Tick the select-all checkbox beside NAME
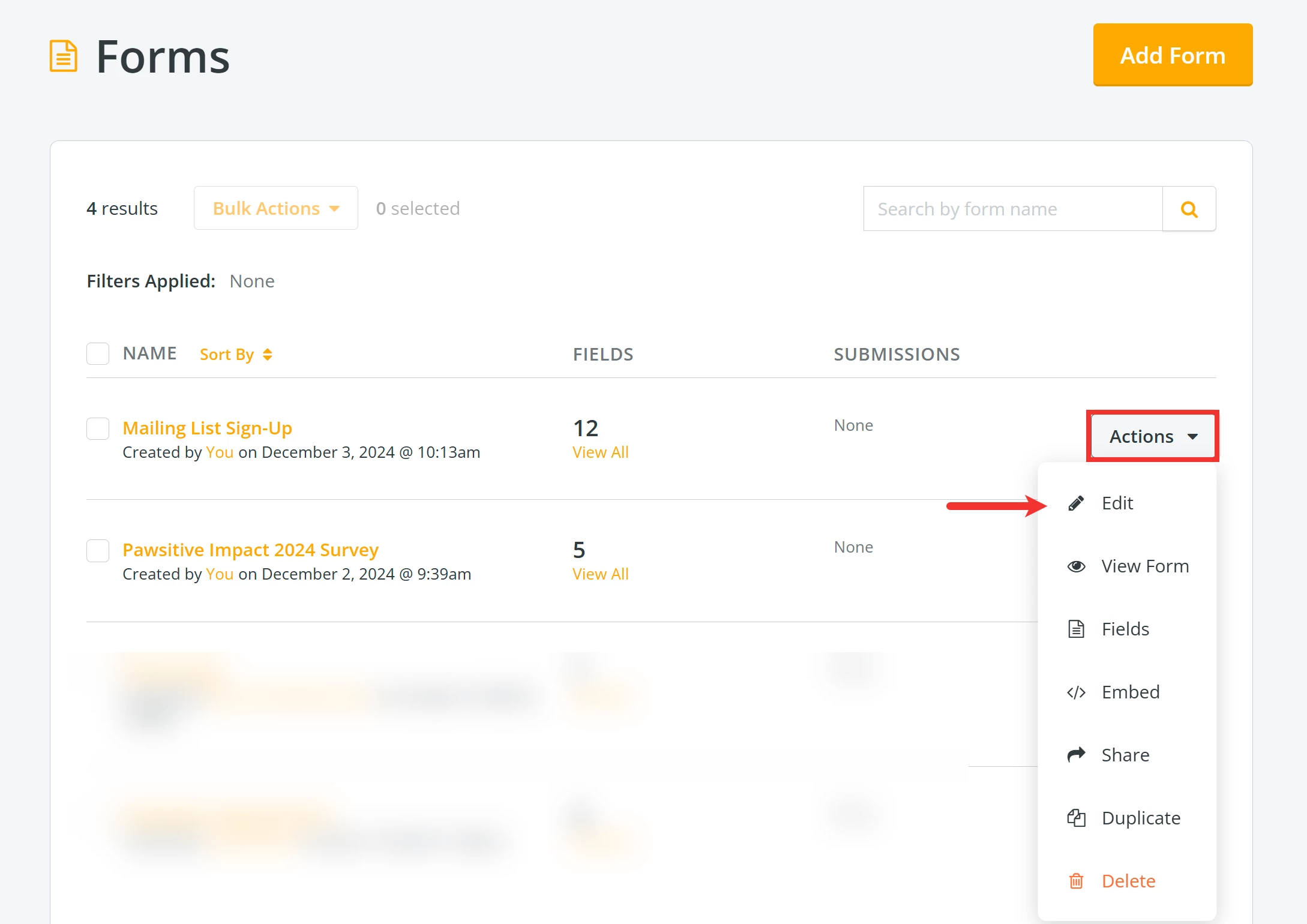Viewport: 1307px width, 924px height. click(x=98, y=353)
